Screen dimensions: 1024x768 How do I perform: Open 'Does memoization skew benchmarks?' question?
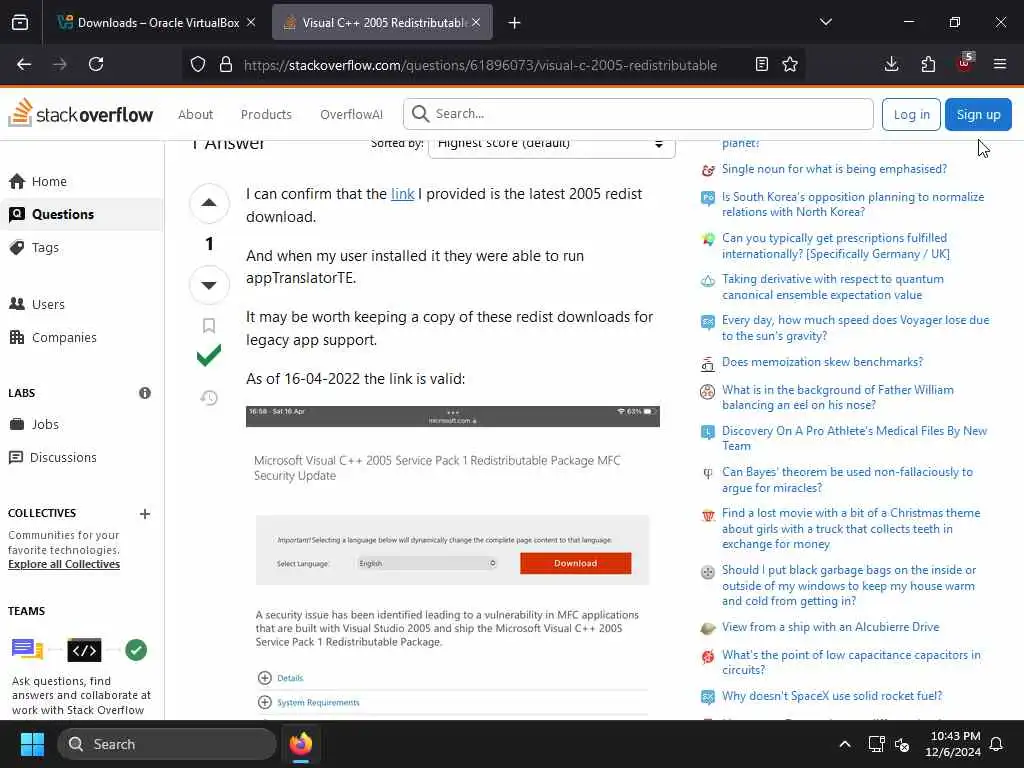(x=822, y=362)
